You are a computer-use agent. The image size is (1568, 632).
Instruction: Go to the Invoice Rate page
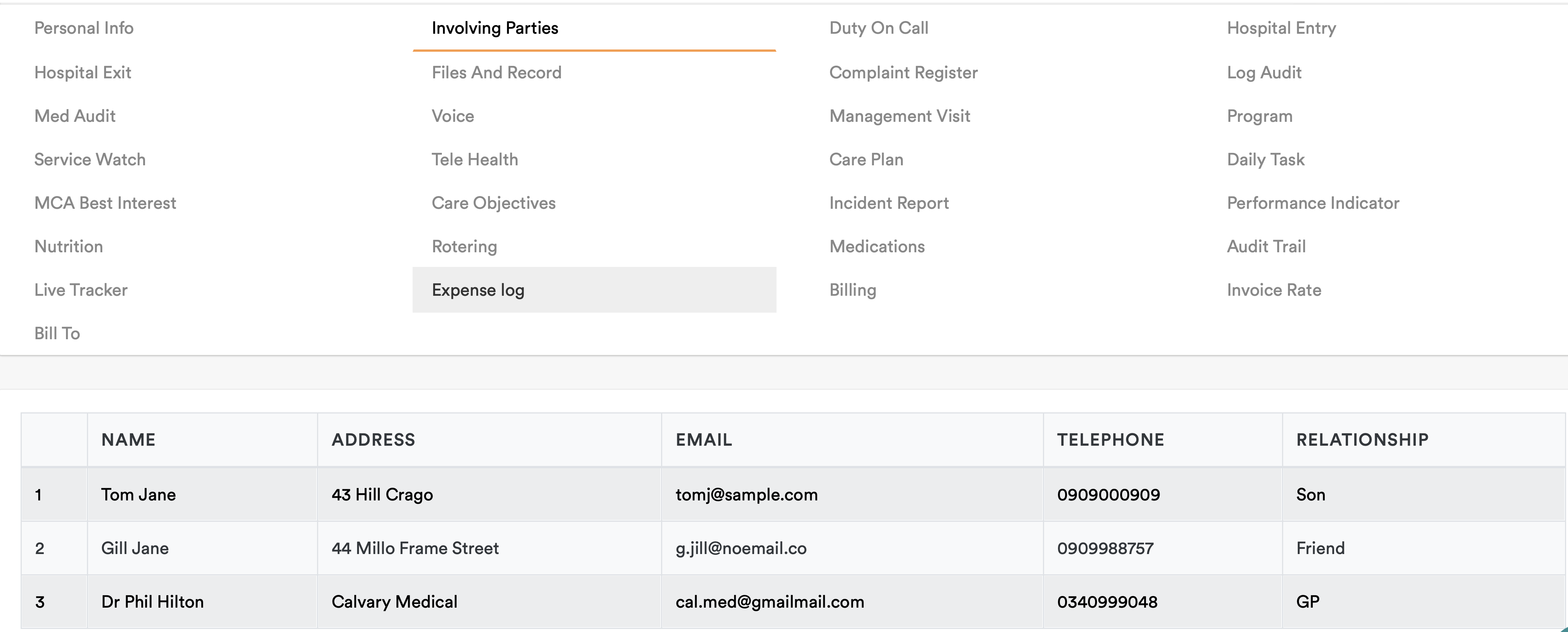(x=1273, y=290)
